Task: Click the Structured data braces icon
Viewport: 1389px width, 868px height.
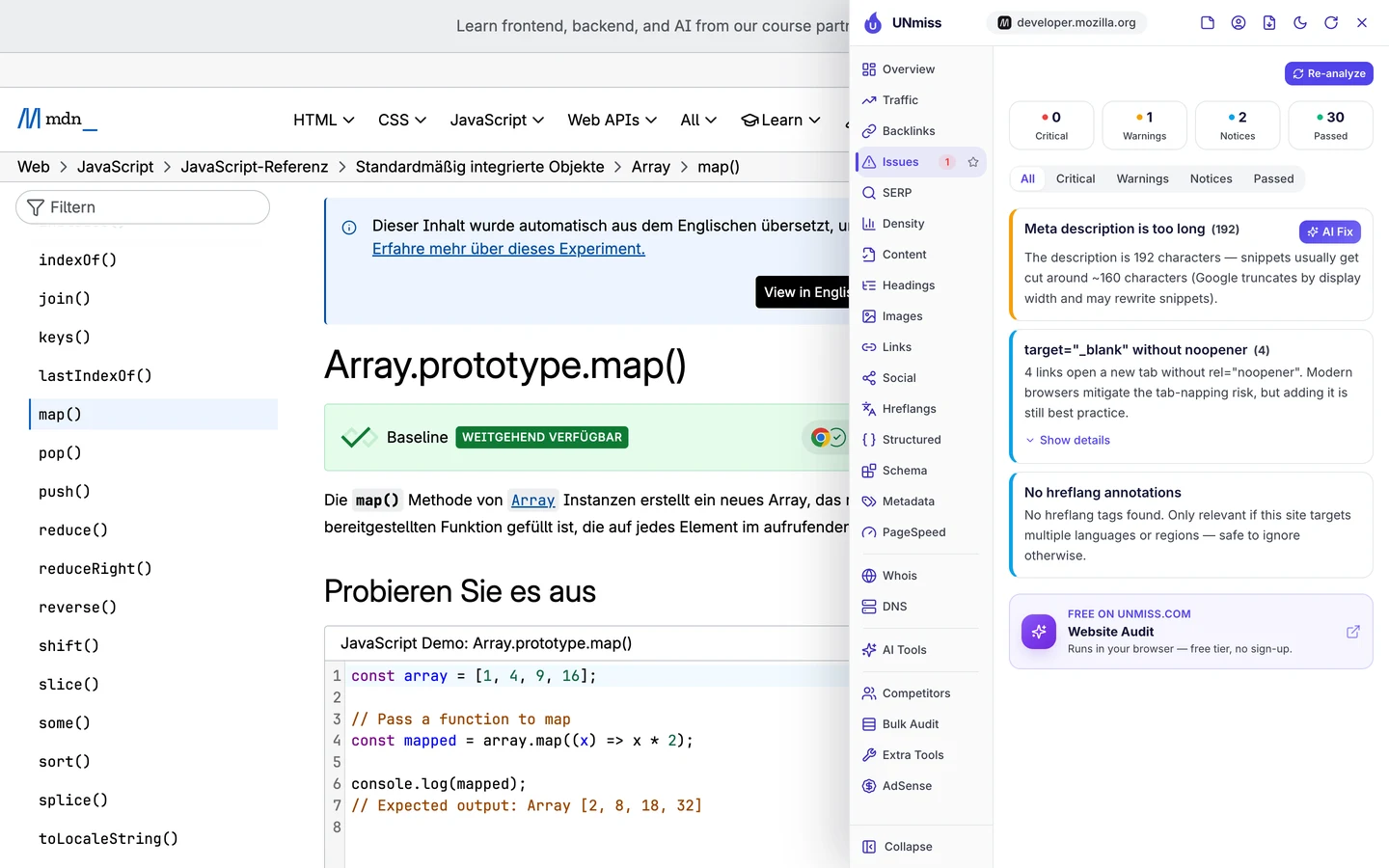Action: (869, 440)
